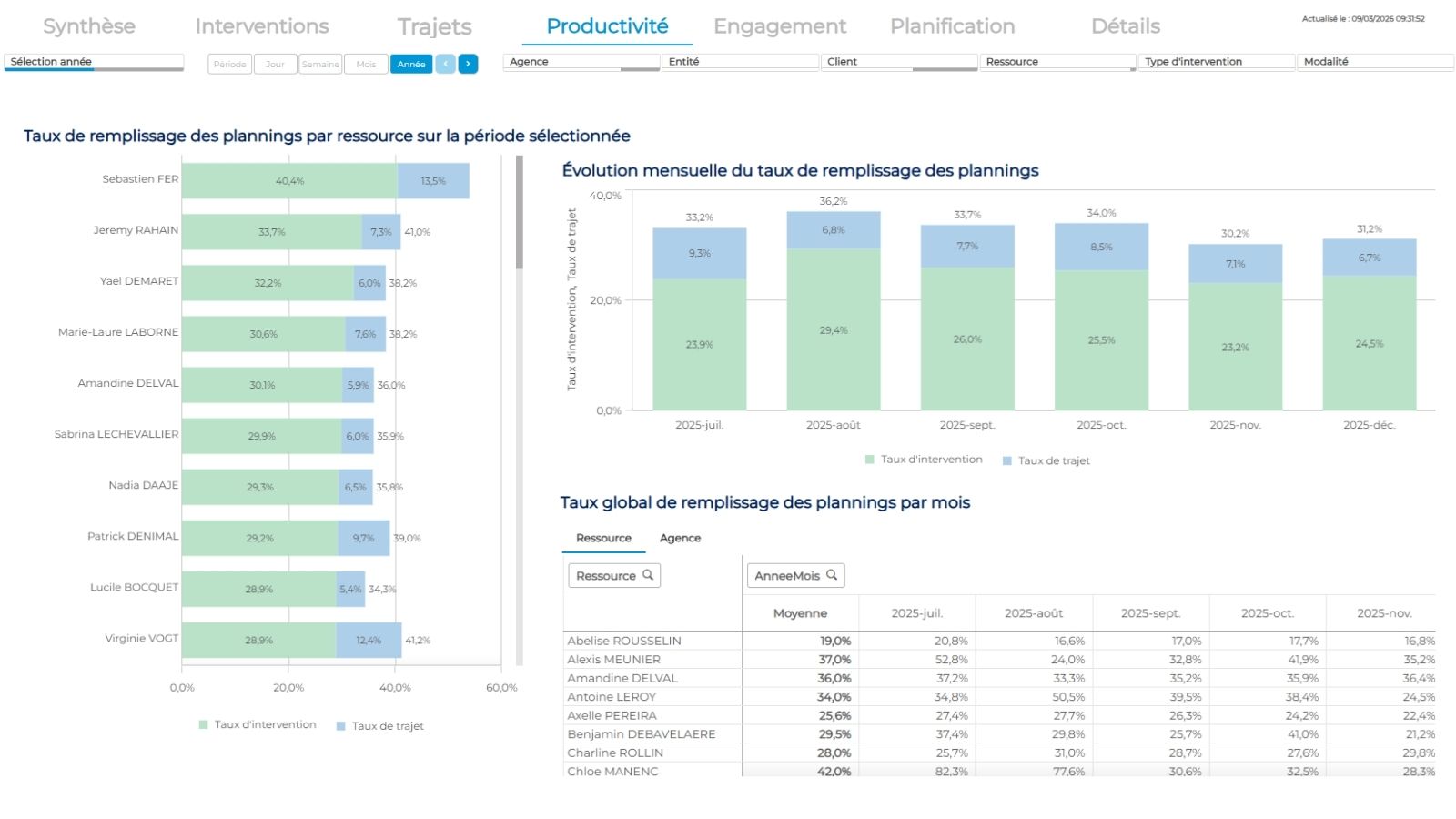The image size is (1456, 819).
Task: Click the Sabrina LECHEVALLIER axis label
Action: point(116,434)
